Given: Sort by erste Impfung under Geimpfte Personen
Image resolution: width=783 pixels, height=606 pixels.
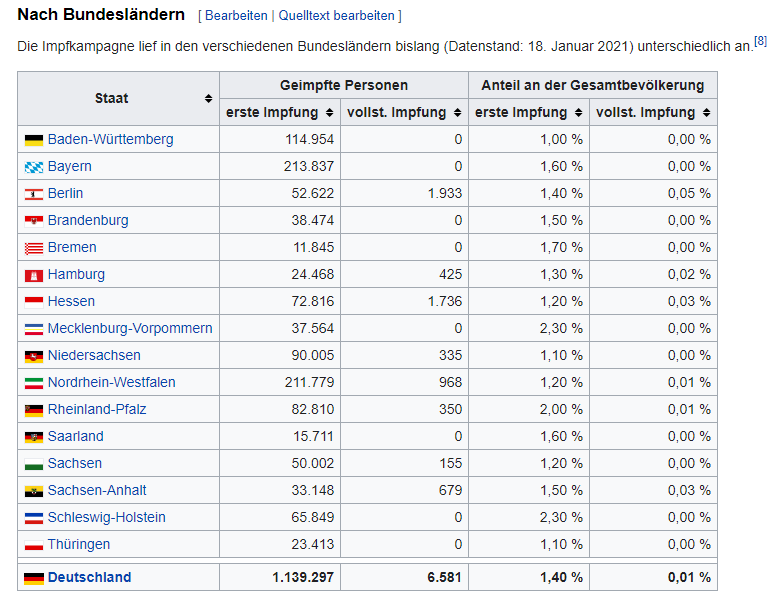Looking at the screenshot, I should click(x=329, y=113).
